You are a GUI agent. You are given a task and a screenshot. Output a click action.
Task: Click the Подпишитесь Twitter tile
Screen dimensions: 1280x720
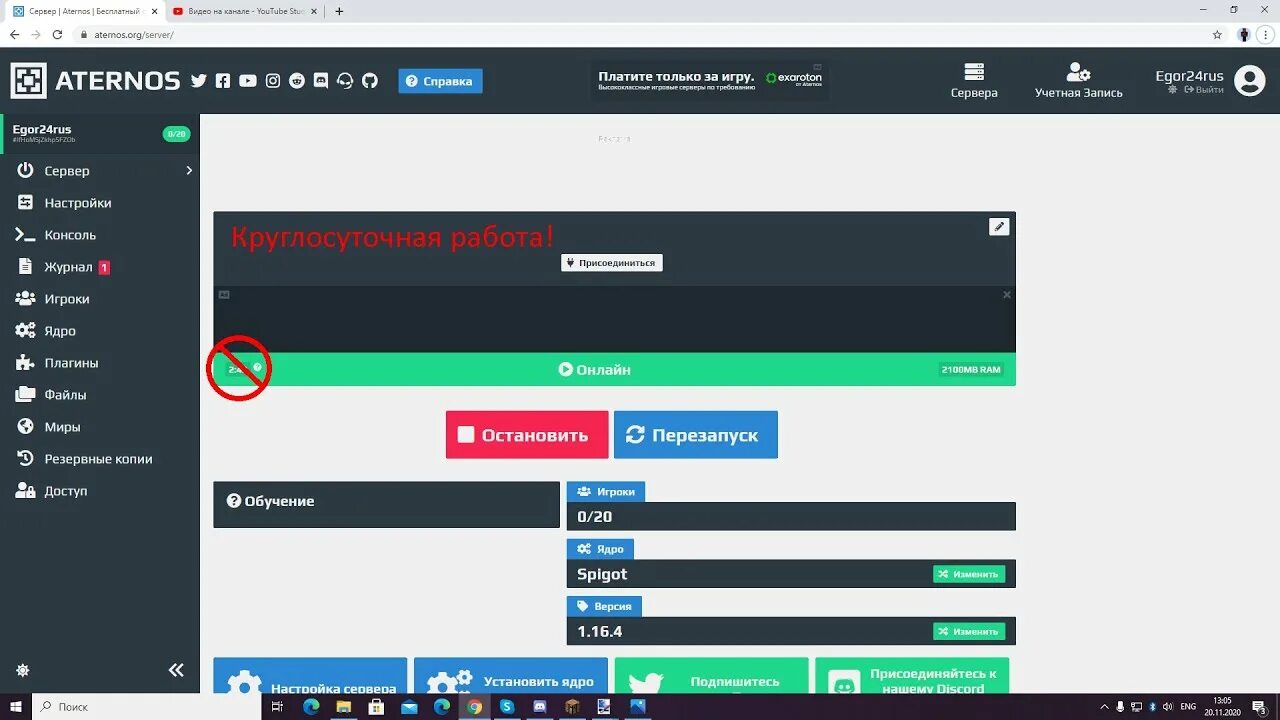click(x=711, y=676)
